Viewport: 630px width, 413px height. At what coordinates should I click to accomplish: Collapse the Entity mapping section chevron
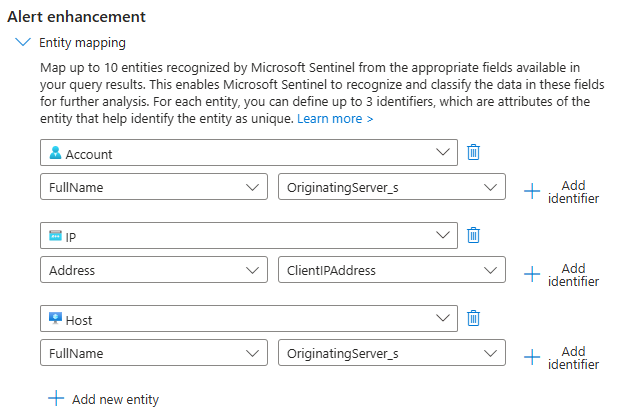pyautogui.click(x=23, y=42)
